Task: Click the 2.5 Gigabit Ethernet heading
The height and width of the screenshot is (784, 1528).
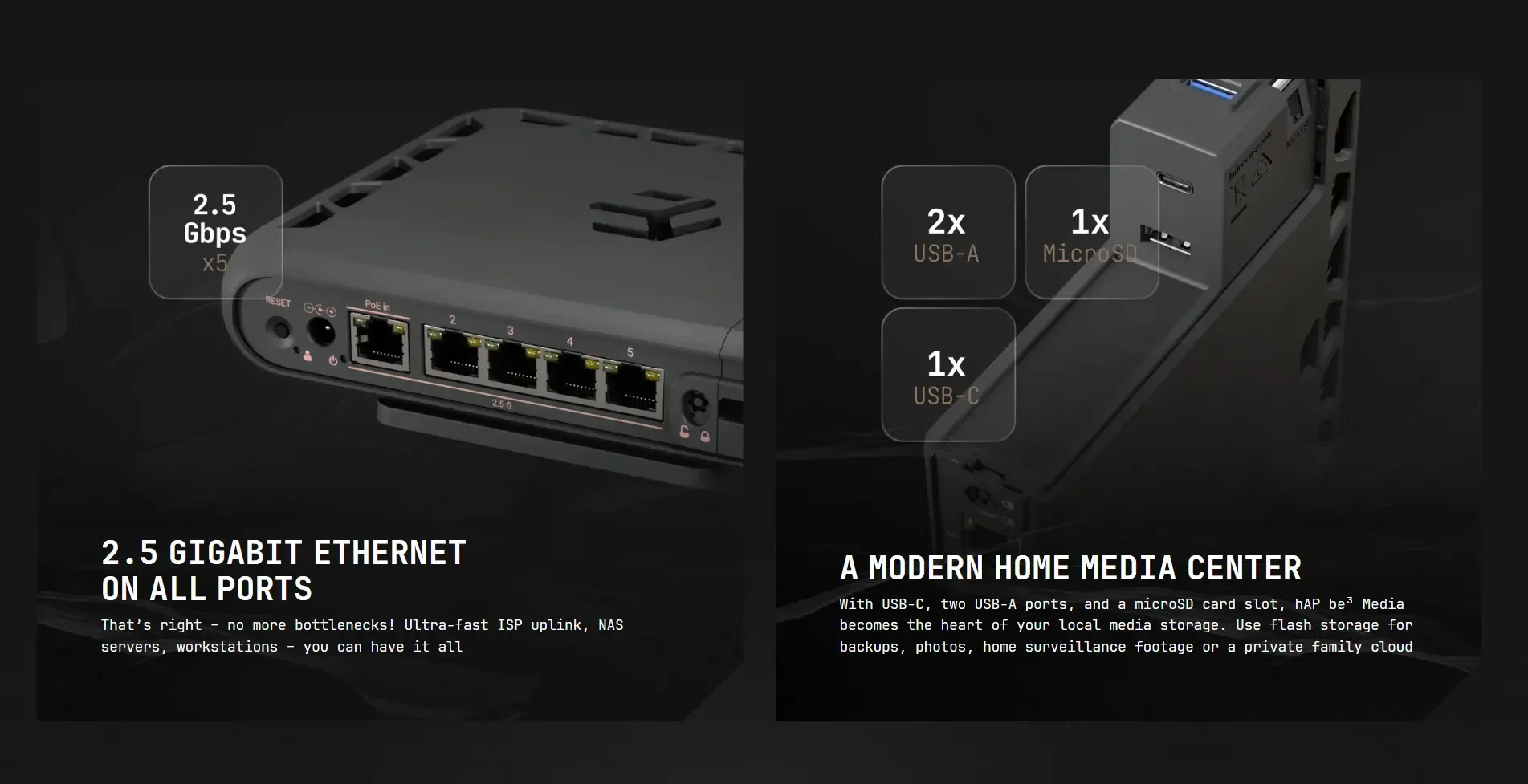Action: 283,571
